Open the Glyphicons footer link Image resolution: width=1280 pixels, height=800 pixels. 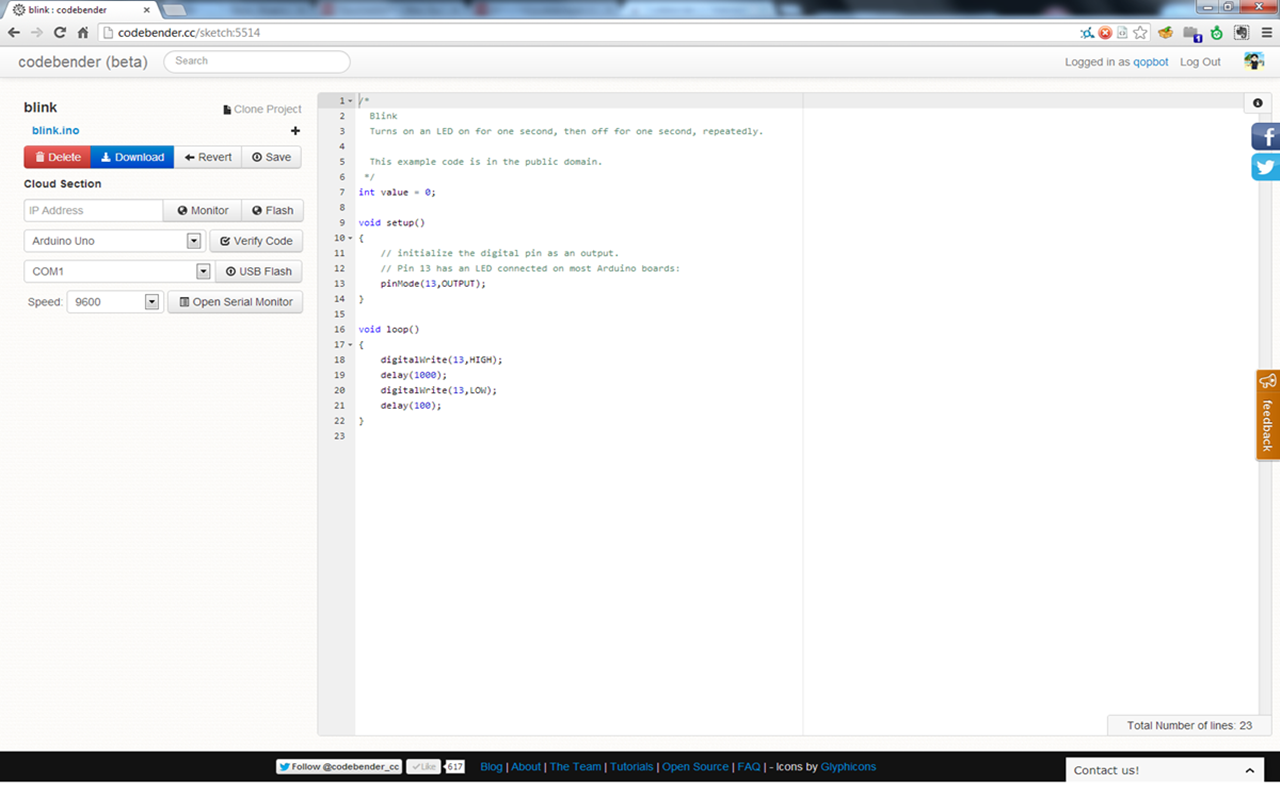click(848, 767)
